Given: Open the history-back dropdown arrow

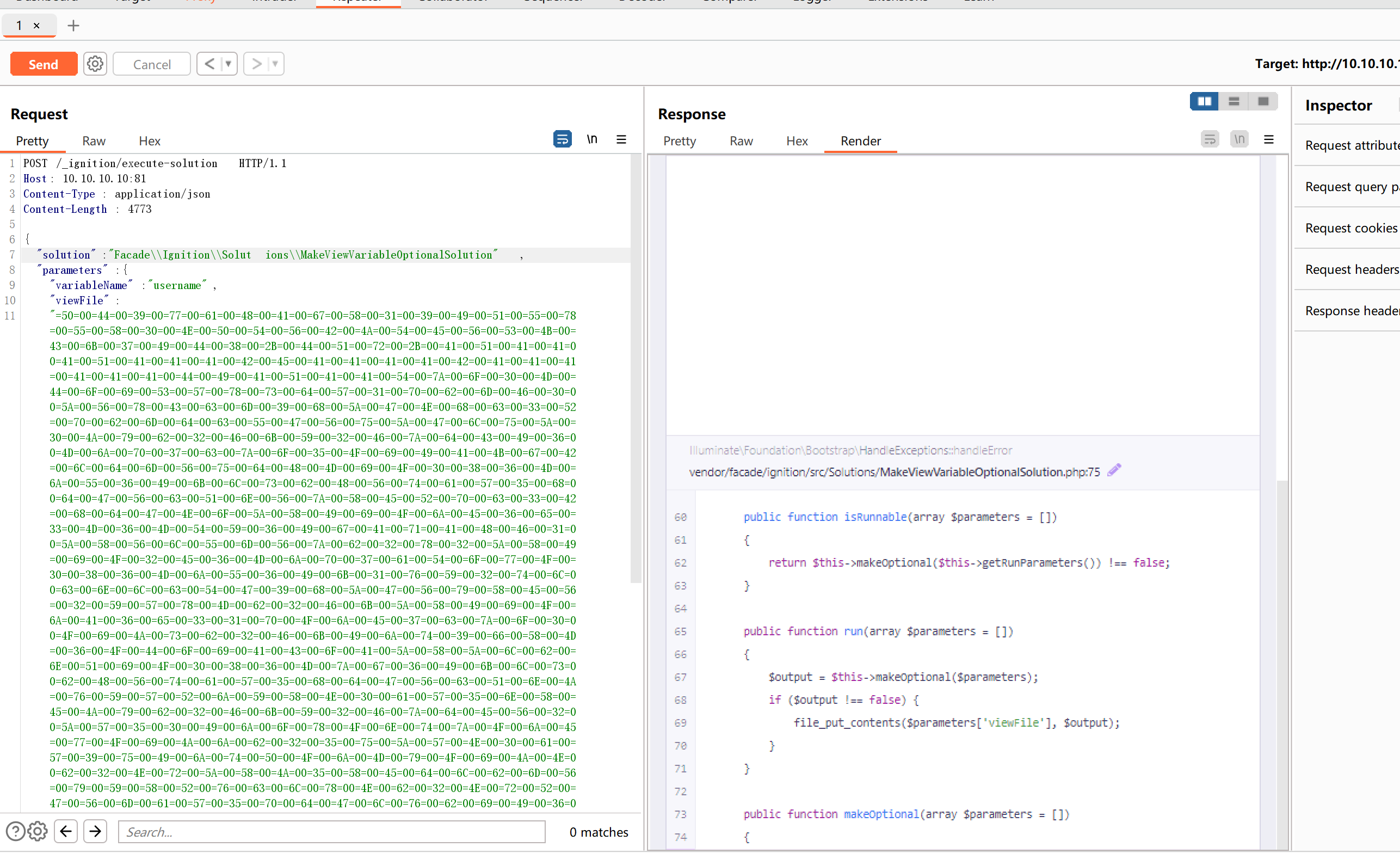Looking at the screenshot, I should [229, 64].
